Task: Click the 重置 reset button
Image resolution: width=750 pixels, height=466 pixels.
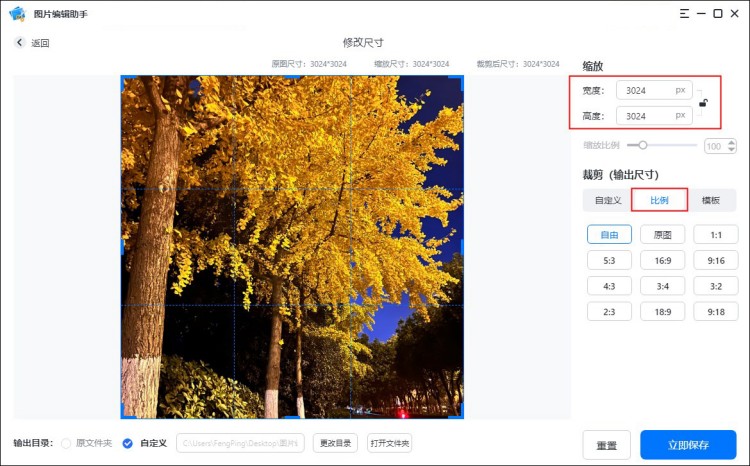Action: pos(607,445)
